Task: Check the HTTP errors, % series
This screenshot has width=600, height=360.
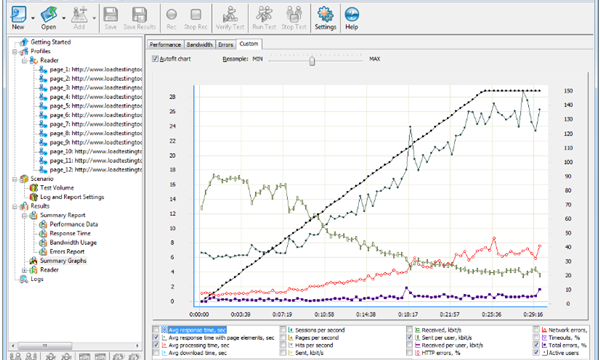Action: click(409, 353)
